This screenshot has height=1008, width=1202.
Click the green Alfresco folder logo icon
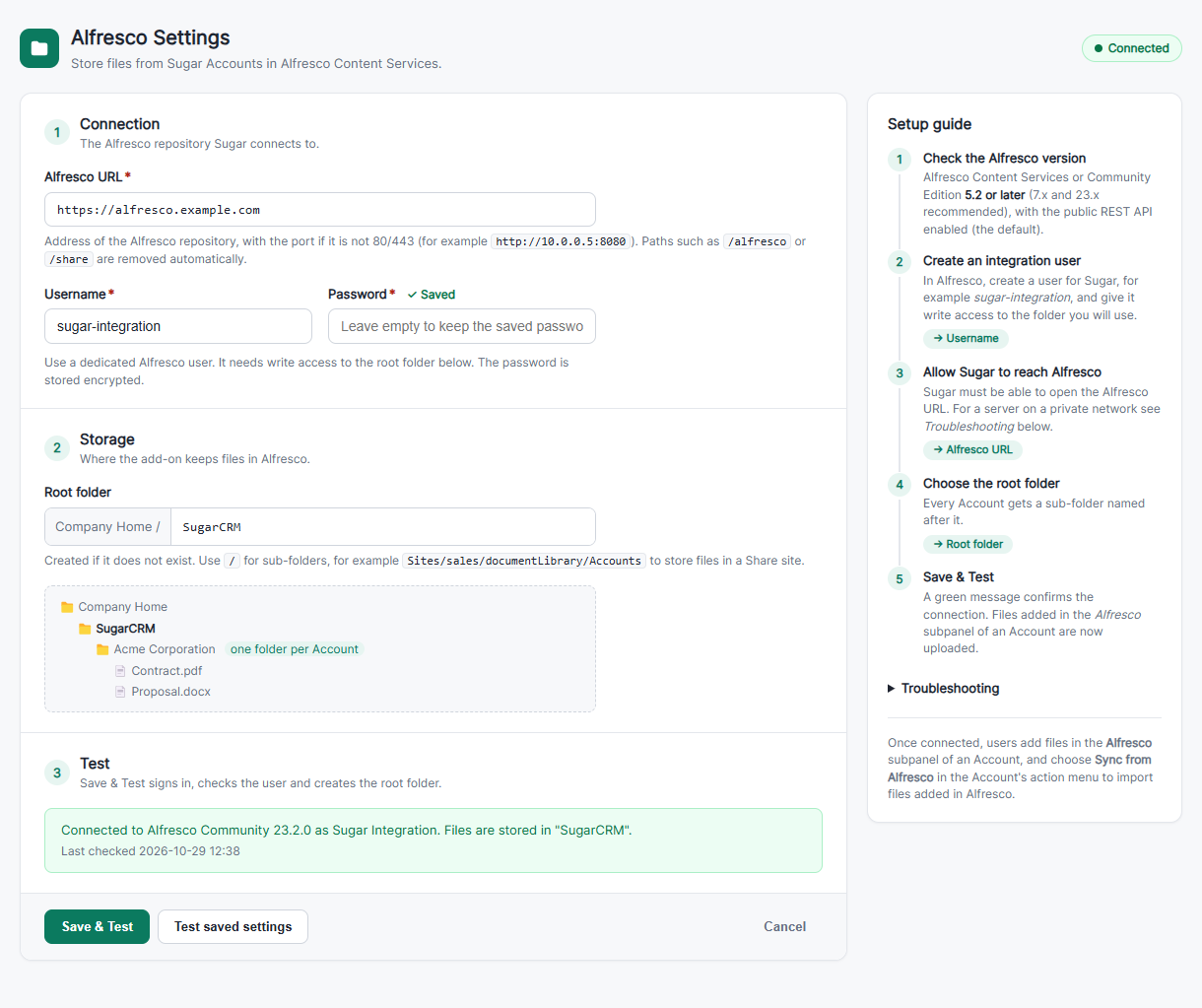(39, 48)
